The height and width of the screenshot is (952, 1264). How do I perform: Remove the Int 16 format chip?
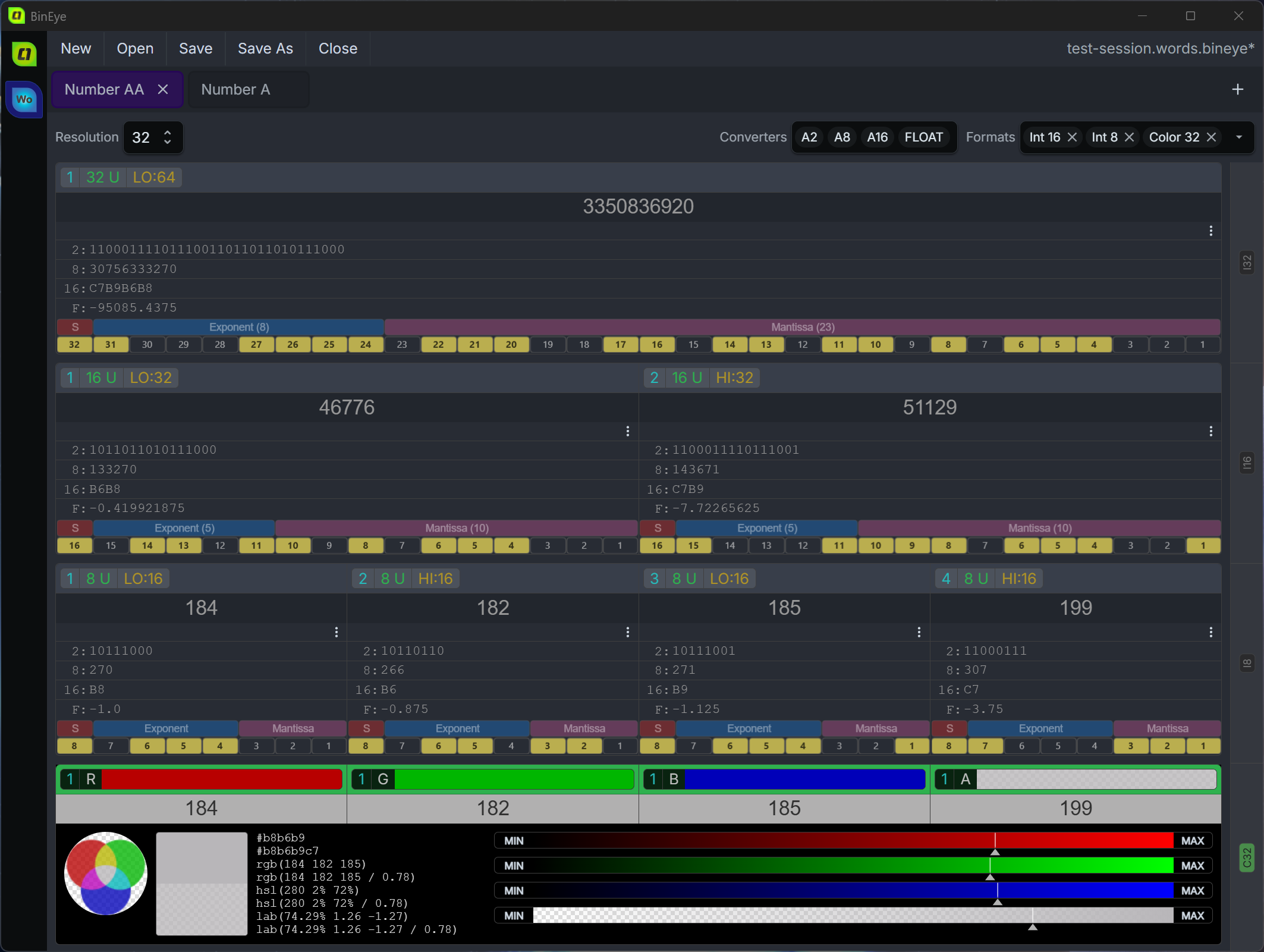coord(1072,137)
